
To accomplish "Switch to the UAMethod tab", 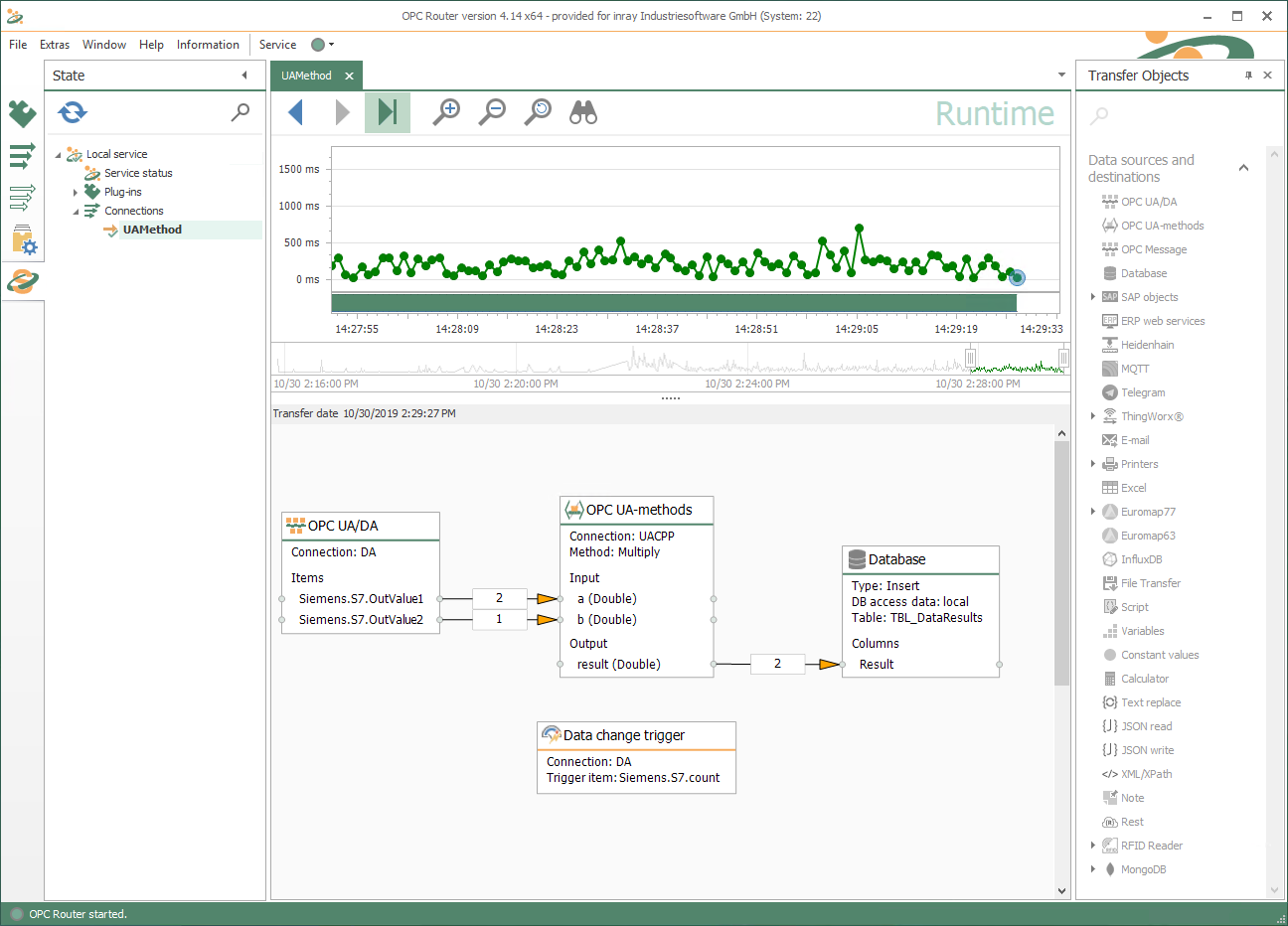I will (x=308, y=75).
